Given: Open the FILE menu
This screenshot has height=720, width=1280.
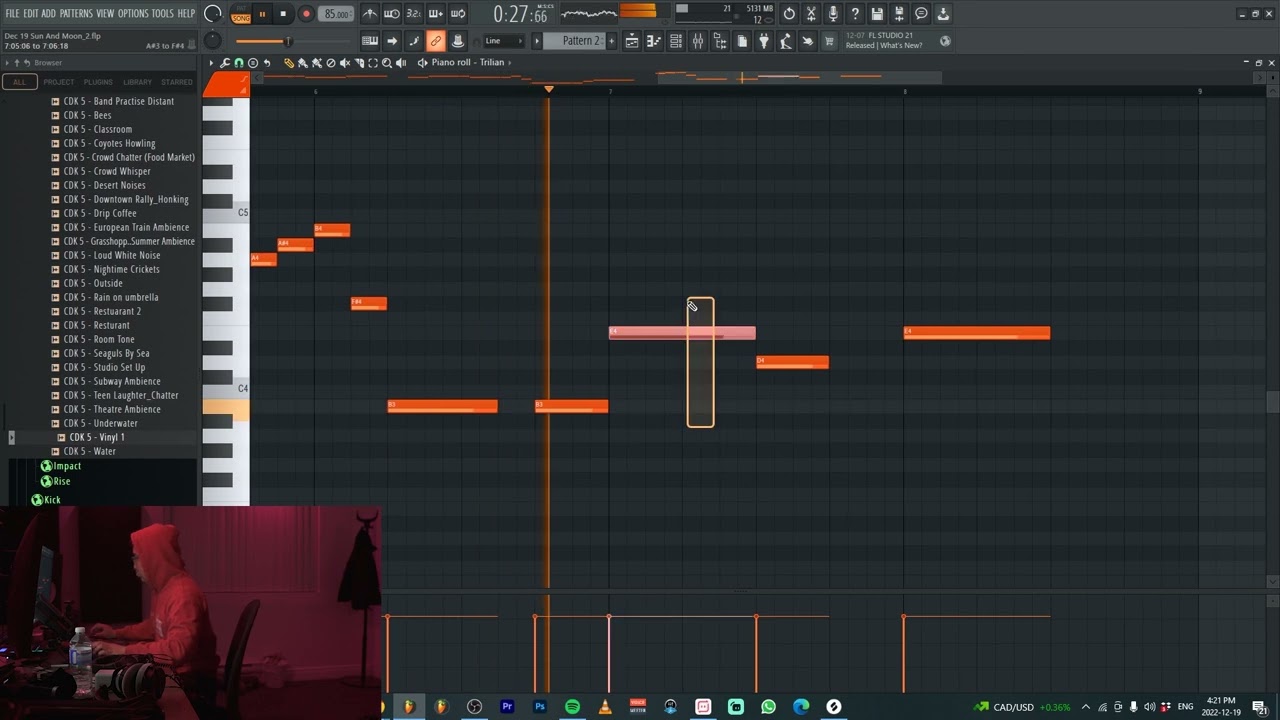Looking at the screenshot, I should point(13,13).
